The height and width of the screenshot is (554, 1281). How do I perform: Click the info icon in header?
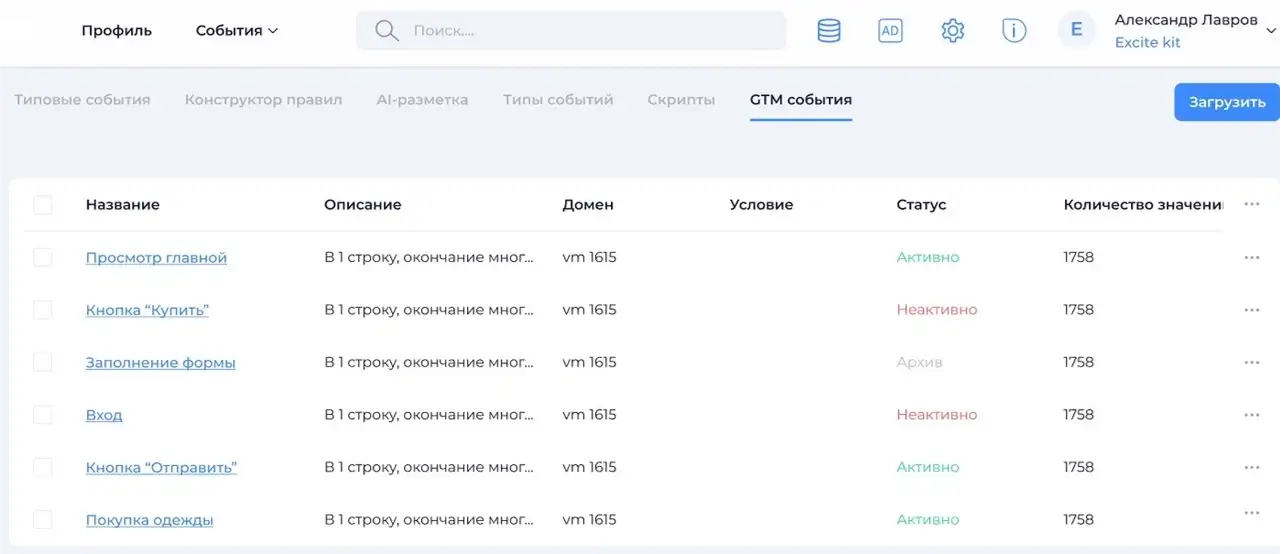coord(1014,31)
